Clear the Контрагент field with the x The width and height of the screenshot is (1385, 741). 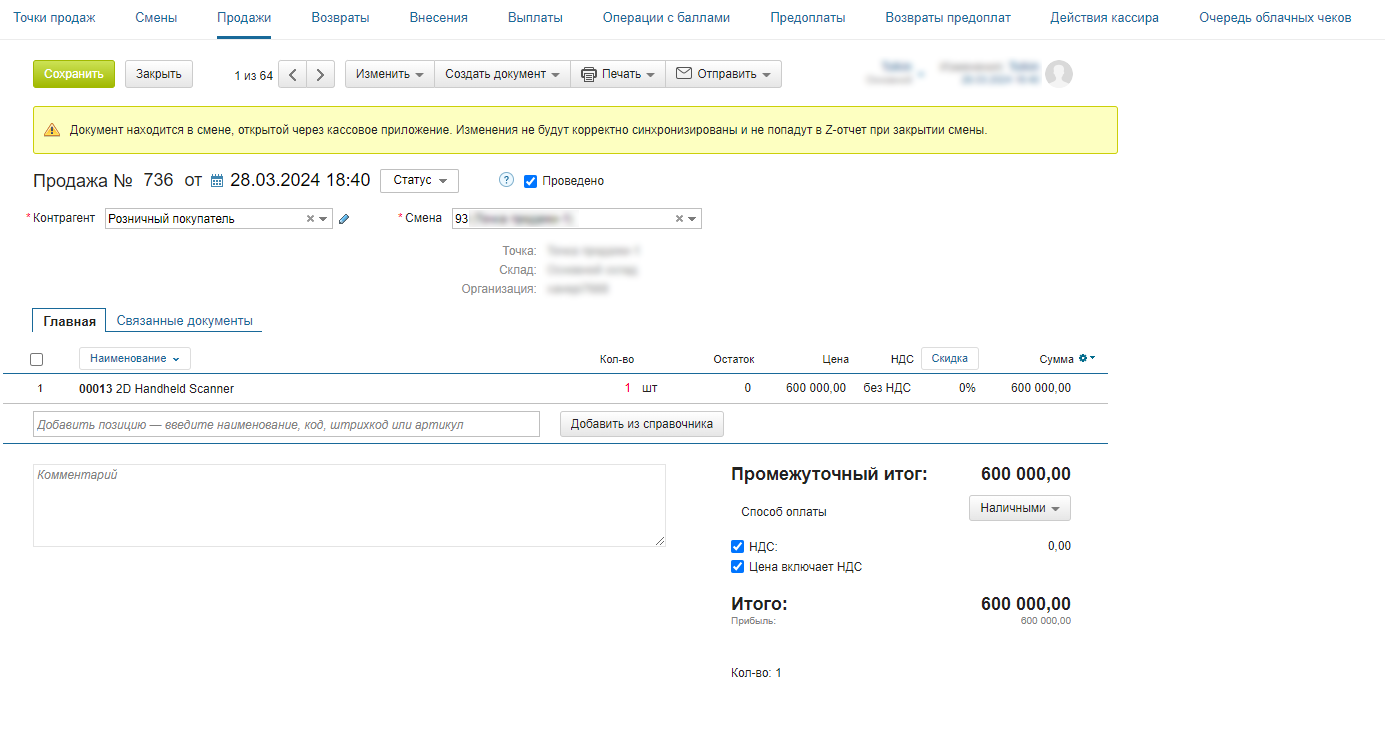click(x=310, y=219)
